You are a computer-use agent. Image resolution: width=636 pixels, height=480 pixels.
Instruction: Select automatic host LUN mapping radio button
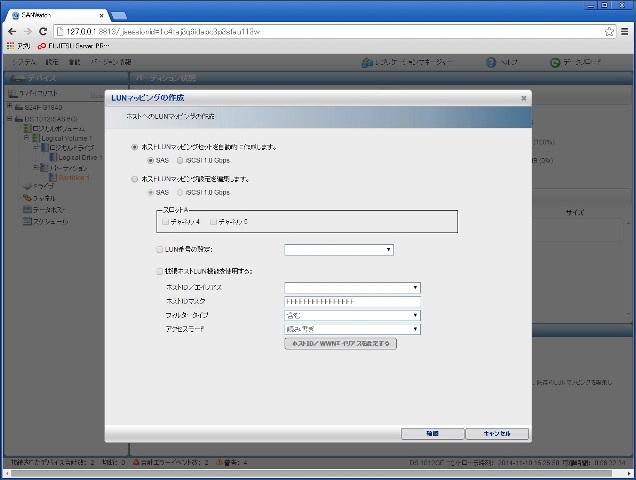[x=135, y=147]
